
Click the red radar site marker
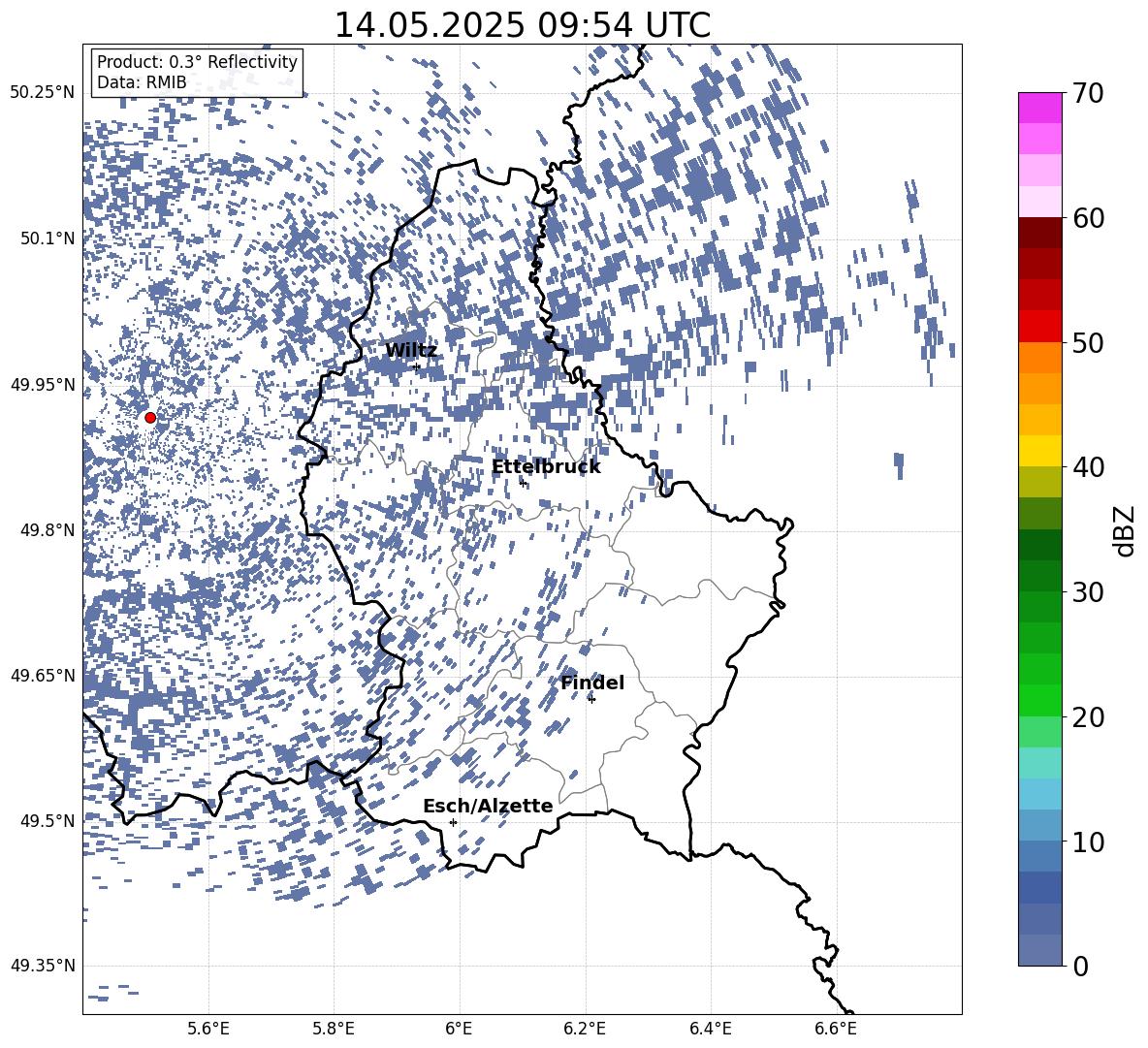coord(150,418)
